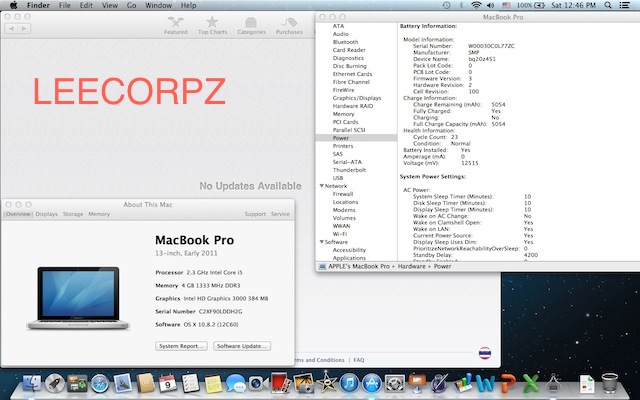
Task: Select Power in System Information sidebar
Action: pyautogui.click(x=356, y=138)
